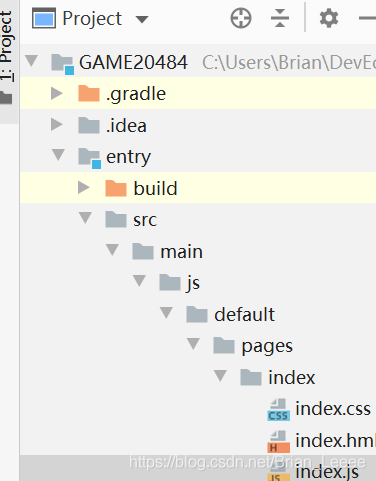Select the src folder label
This screenshot has width=376, height=481.
tap(145, 220)
